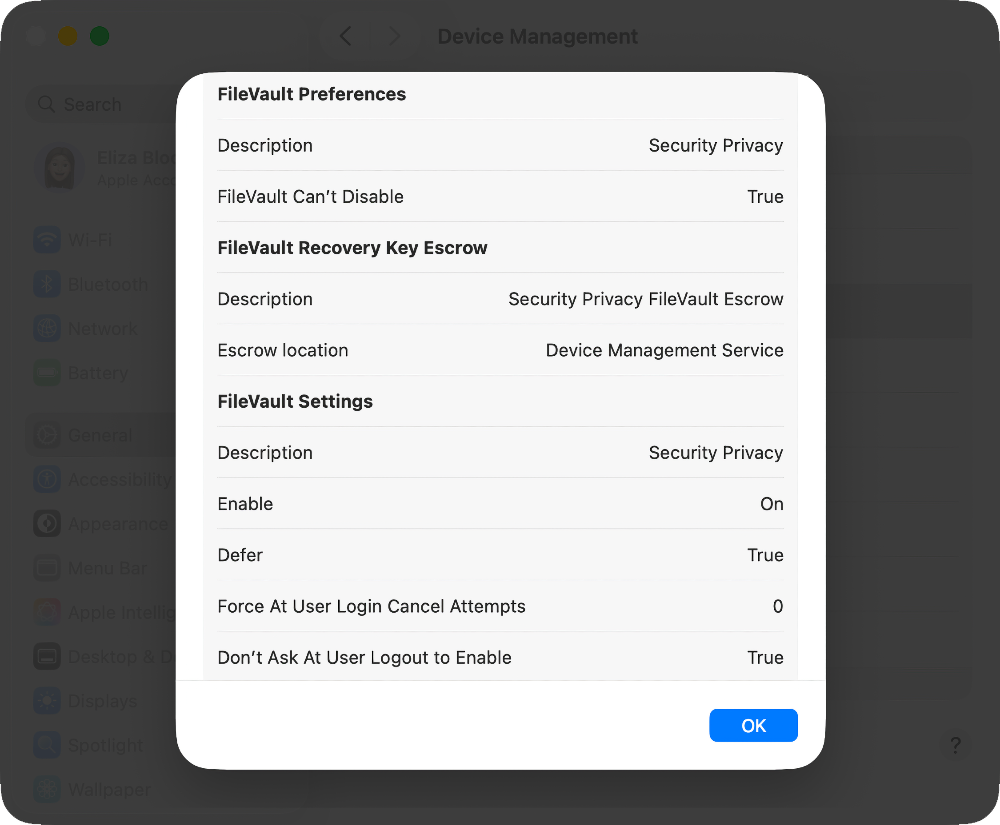Open Battery settings
This screenshot has width=1000, height=825.
(x=90, y=373)
